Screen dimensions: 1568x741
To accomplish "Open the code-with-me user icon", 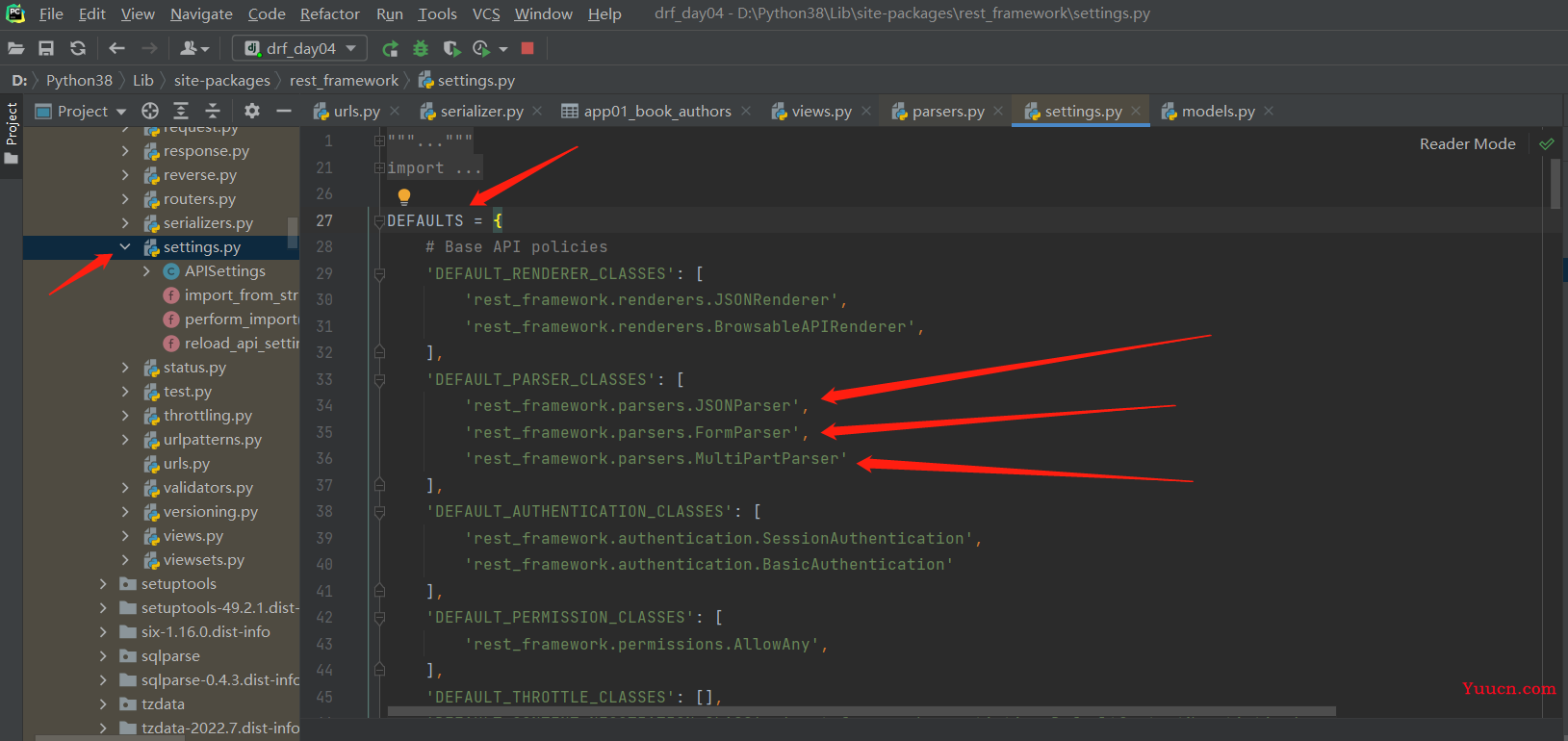I will pos(194,48).
